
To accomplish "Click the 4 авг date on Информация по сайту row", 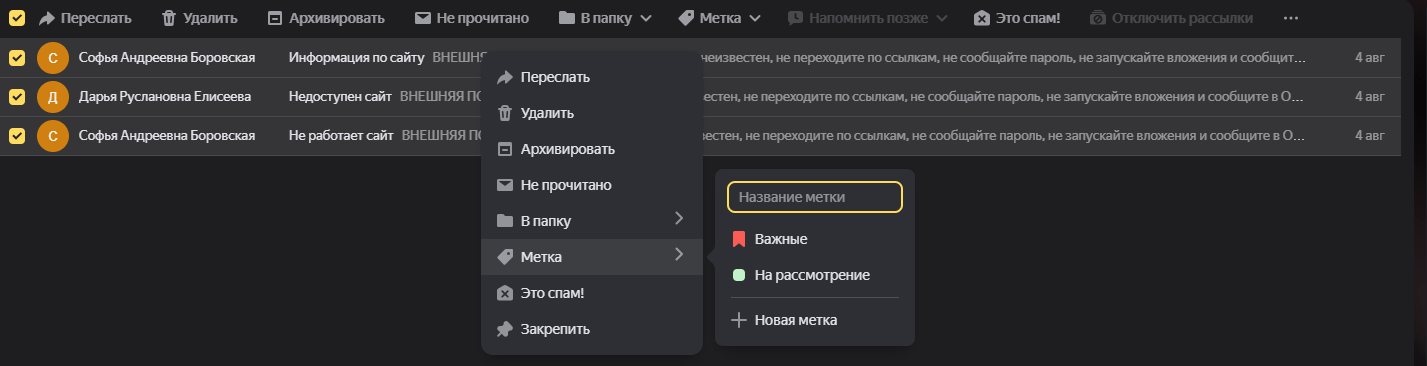I will click(x=1369, y=58).
